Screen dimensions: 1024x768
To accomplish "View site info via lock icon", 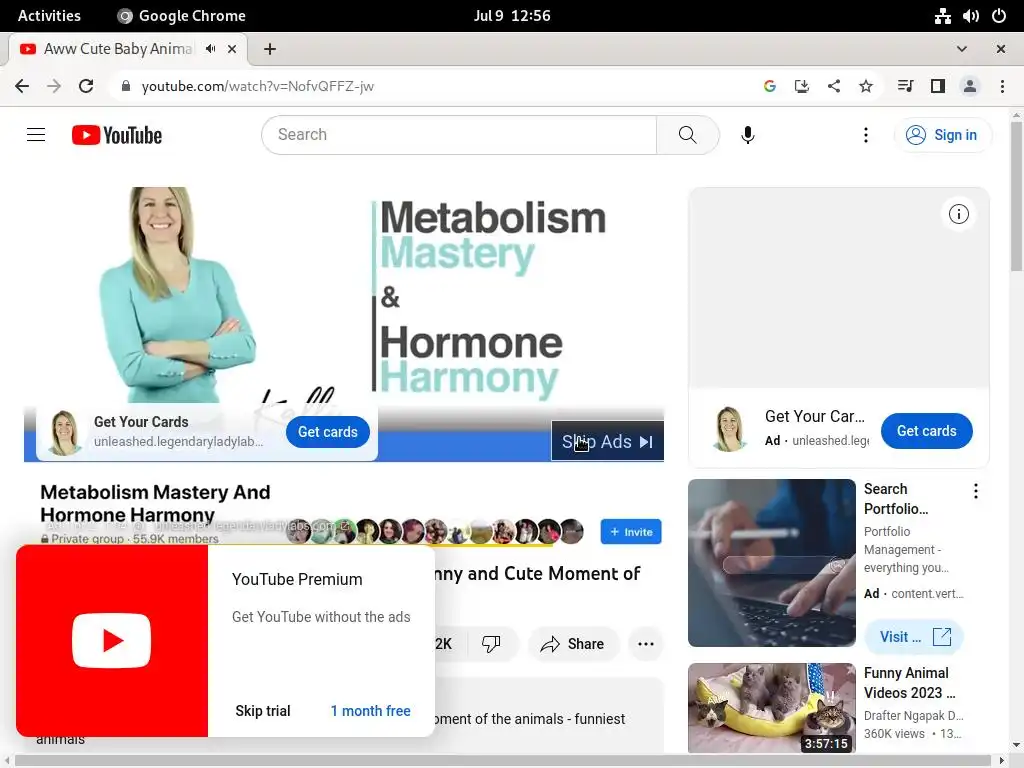I will click(x=125, y=86).
